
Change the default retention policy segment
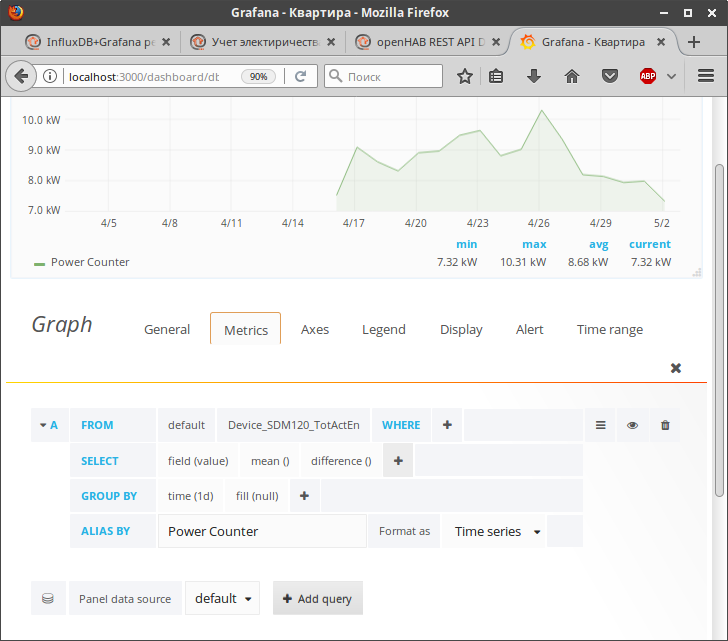186,425
